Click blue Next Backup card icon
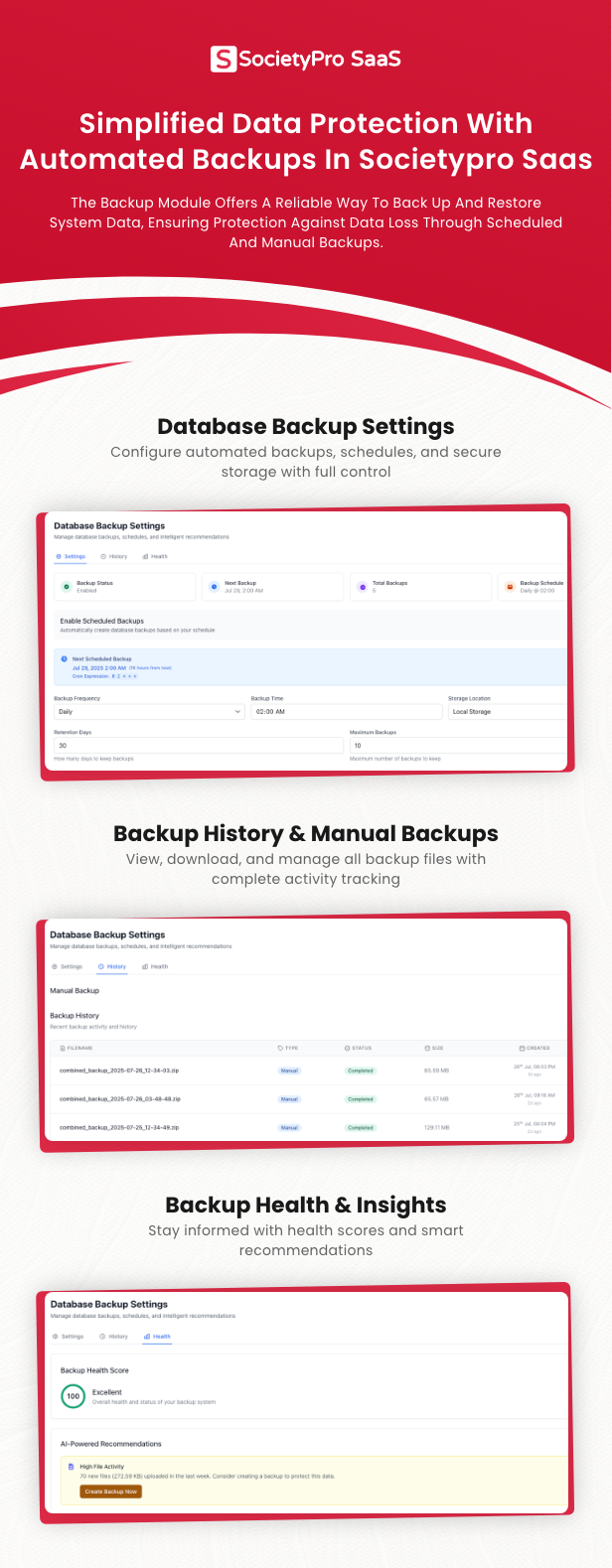The image size is (612, 1568). point(214,587)
